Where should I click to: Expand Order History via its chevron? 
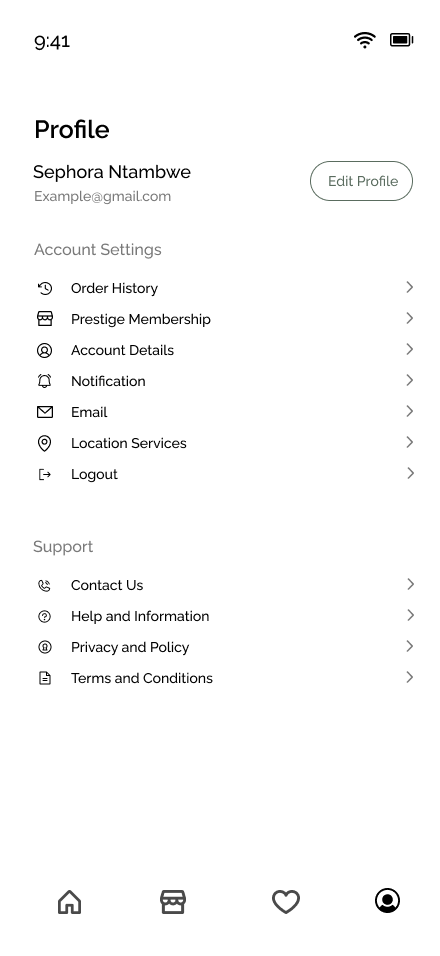[x=410, y=287]
